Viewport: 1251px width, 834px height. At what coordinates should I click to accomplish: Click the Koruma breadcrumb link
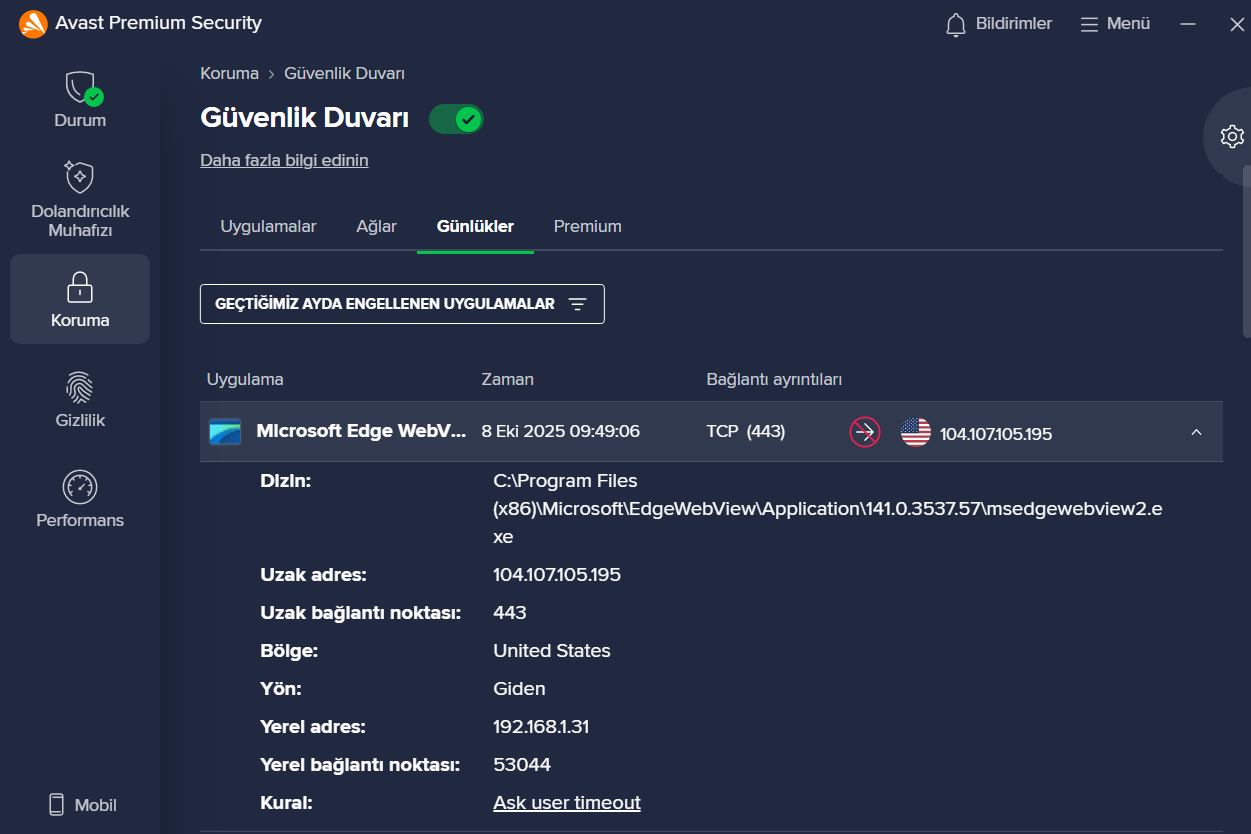tap(229, 73)
